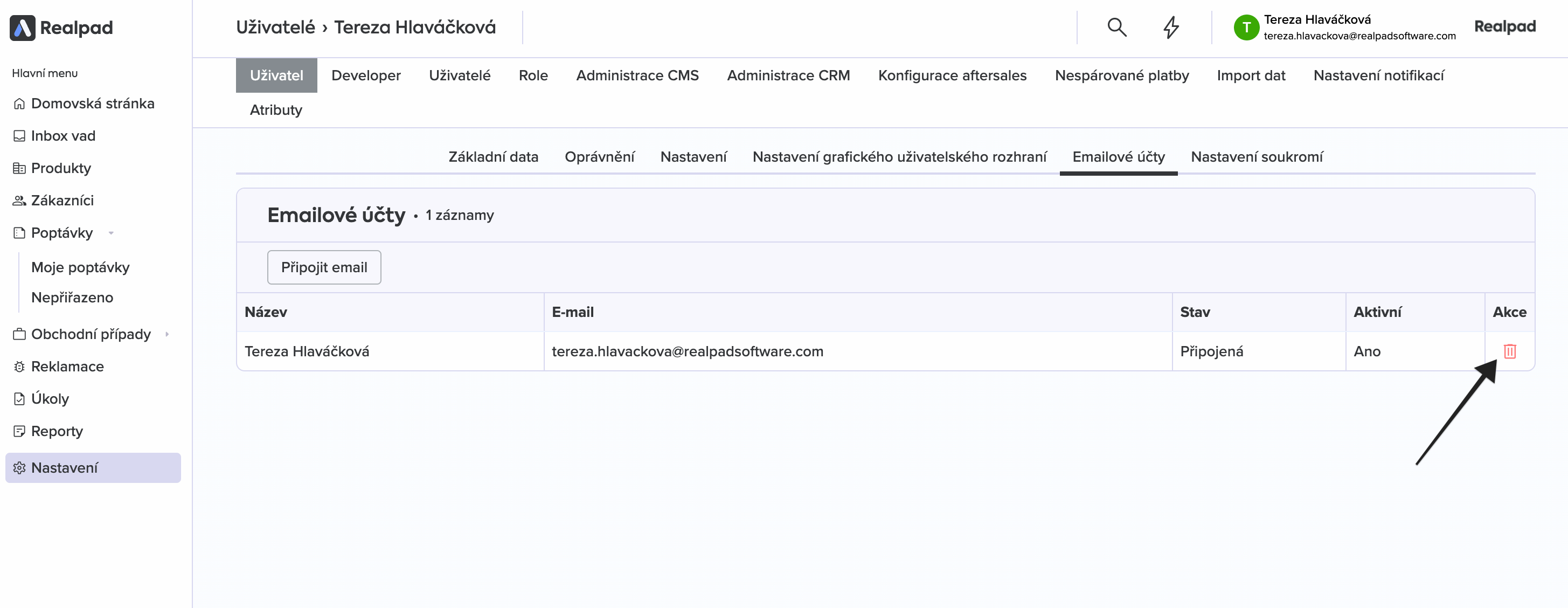
Task: Switch to Nastavení soukromí tab
Action: point(1257,157)
